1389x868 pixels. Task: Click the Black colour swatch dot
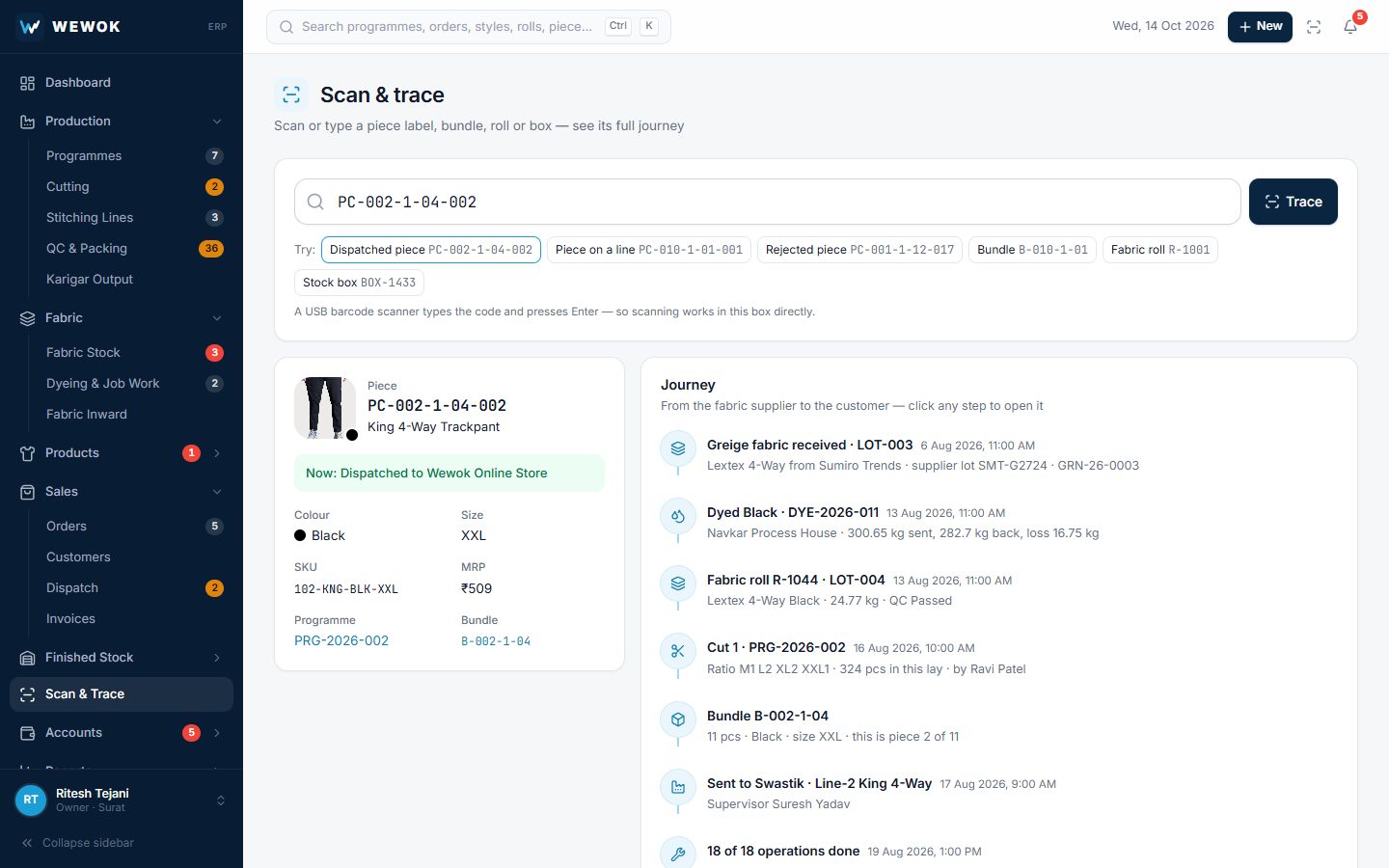[x=300, y=535]
